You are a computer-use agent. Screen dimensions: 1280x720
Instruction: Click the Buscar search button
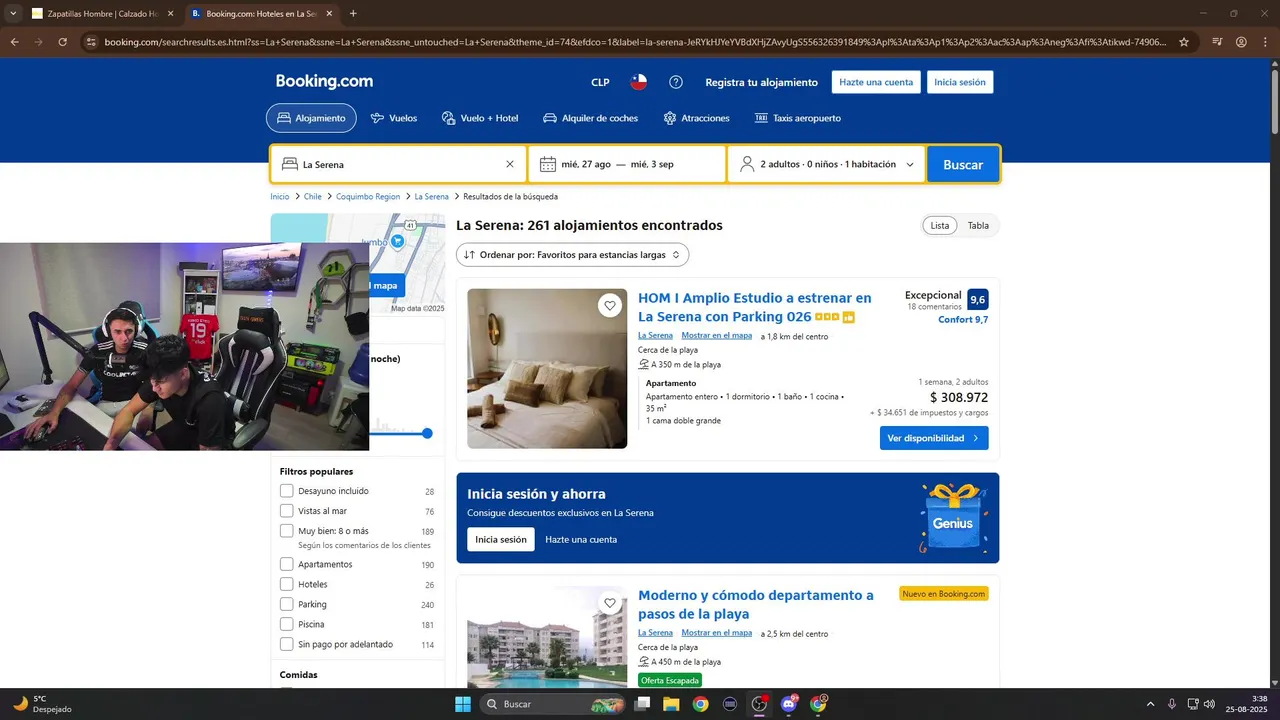pos(963,164)
